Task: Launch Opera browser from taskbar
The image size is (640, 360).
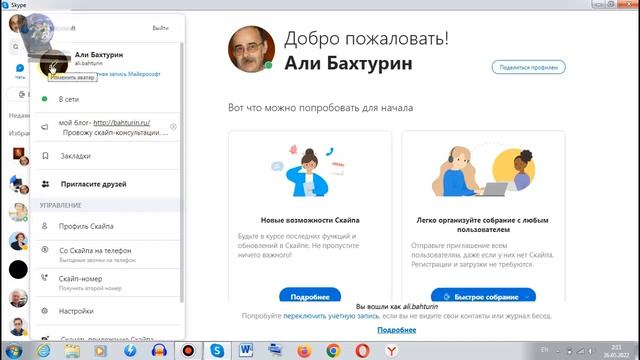Action: 362,351
